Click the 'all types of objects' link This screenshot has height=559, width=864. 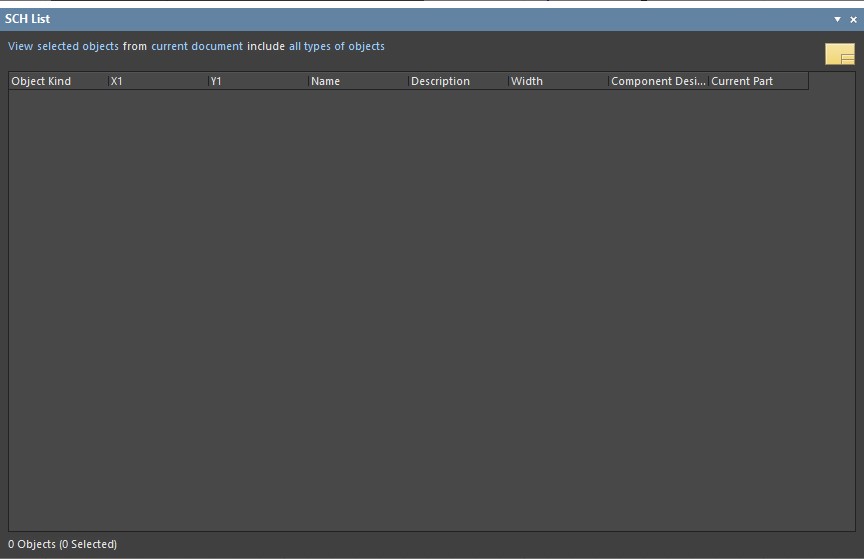click(x=337, y=46)
